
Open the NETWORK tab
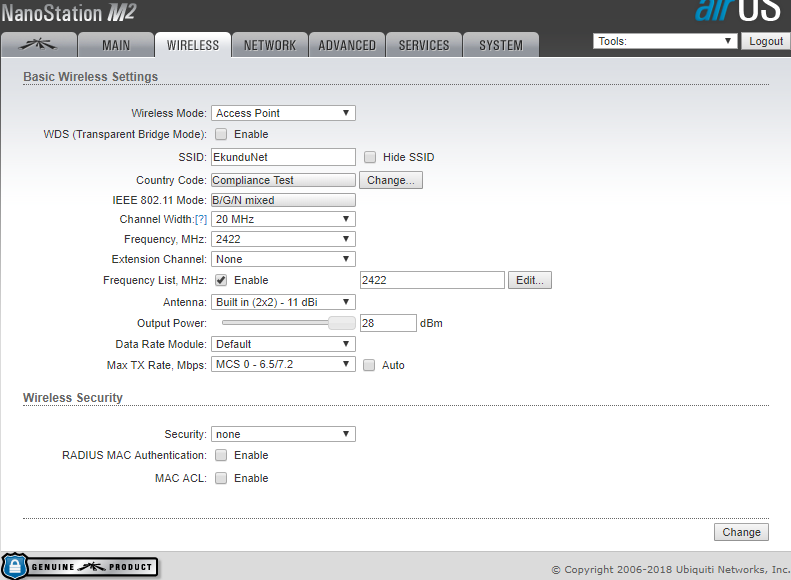[x=270, y=45]
